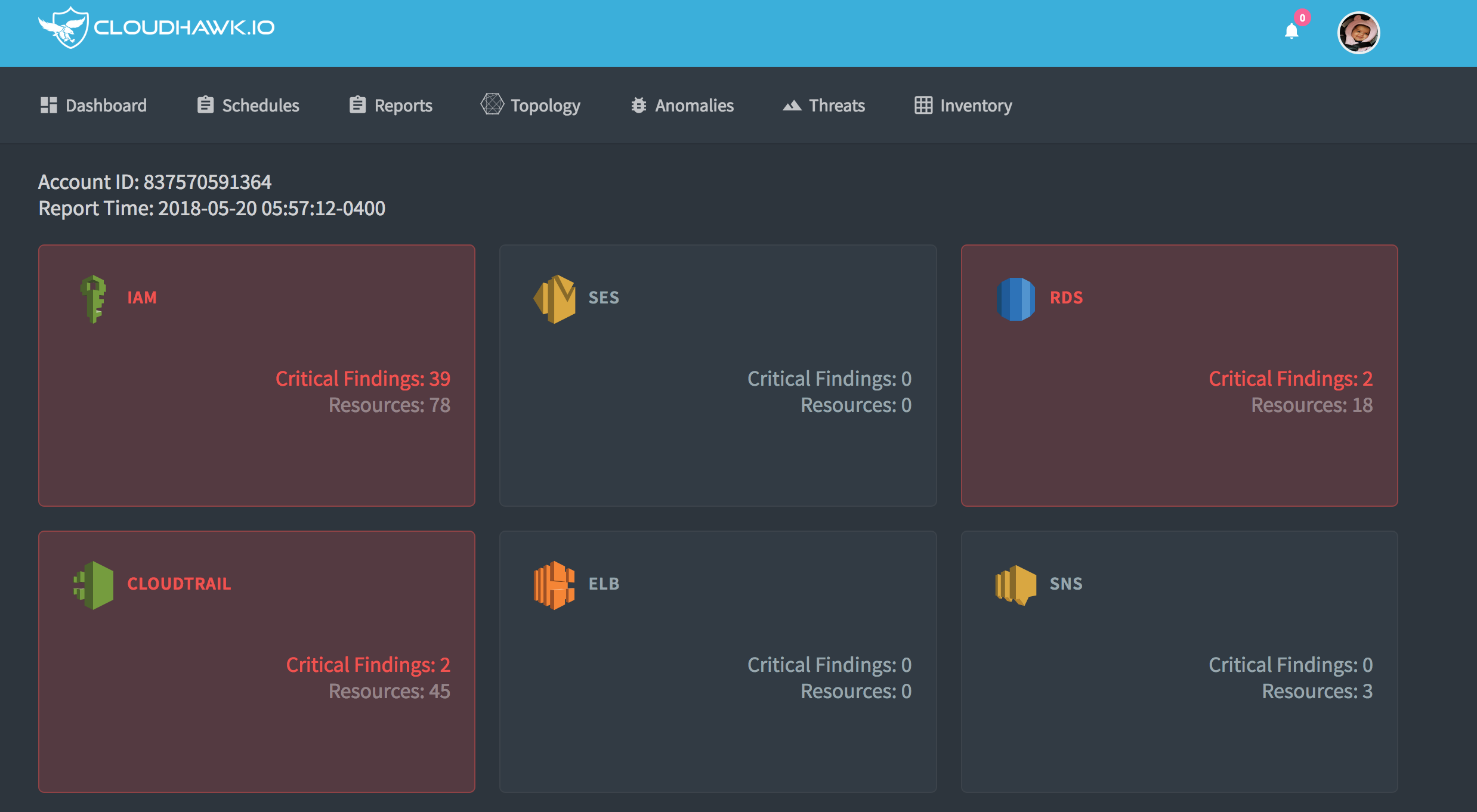Click the Threats mountain icon
This screenshot has width=1477, height=812.
792,105
